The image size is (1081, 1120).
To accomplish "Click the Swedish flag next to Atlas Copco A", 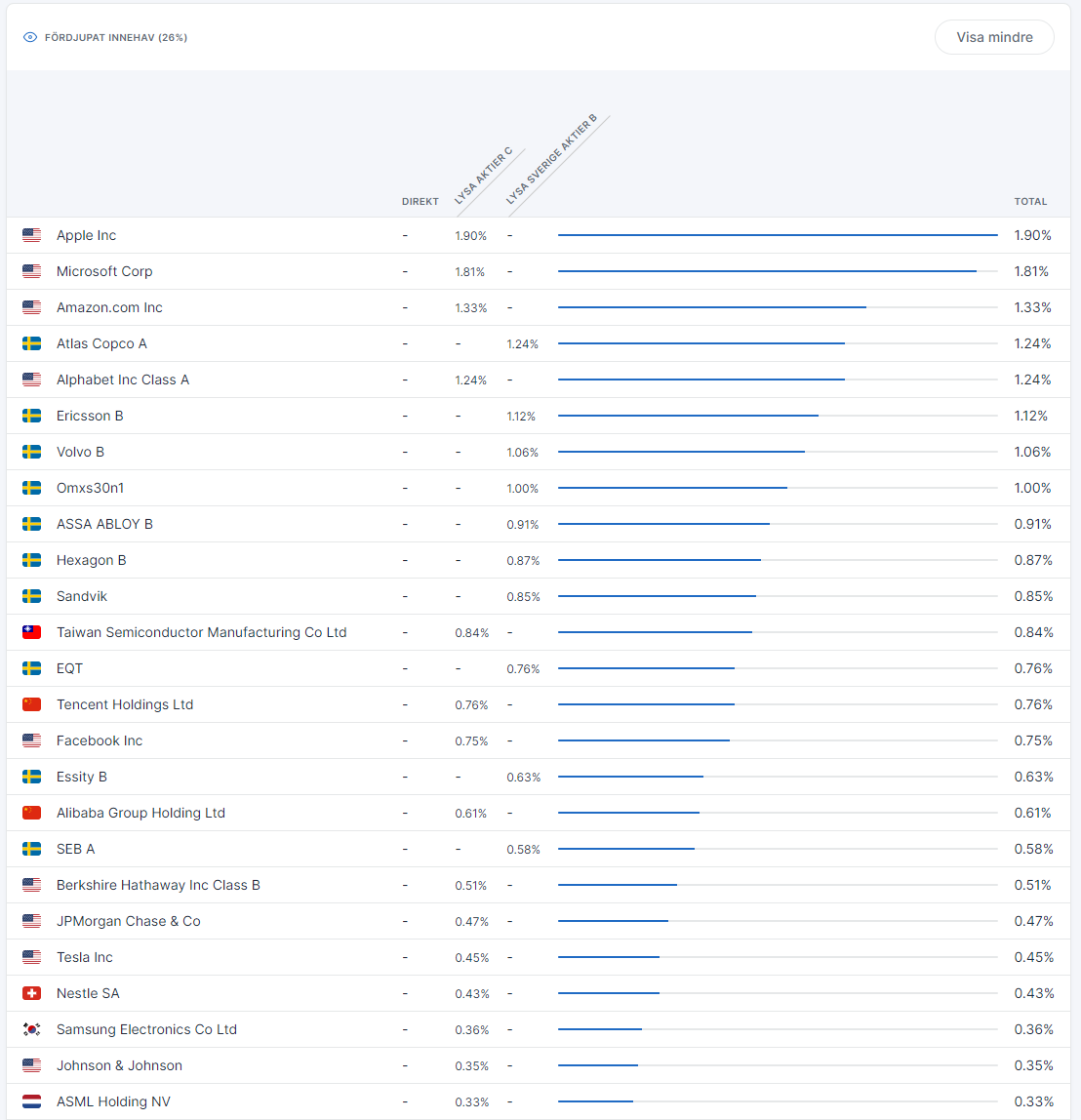I will (x=32, y=343).
